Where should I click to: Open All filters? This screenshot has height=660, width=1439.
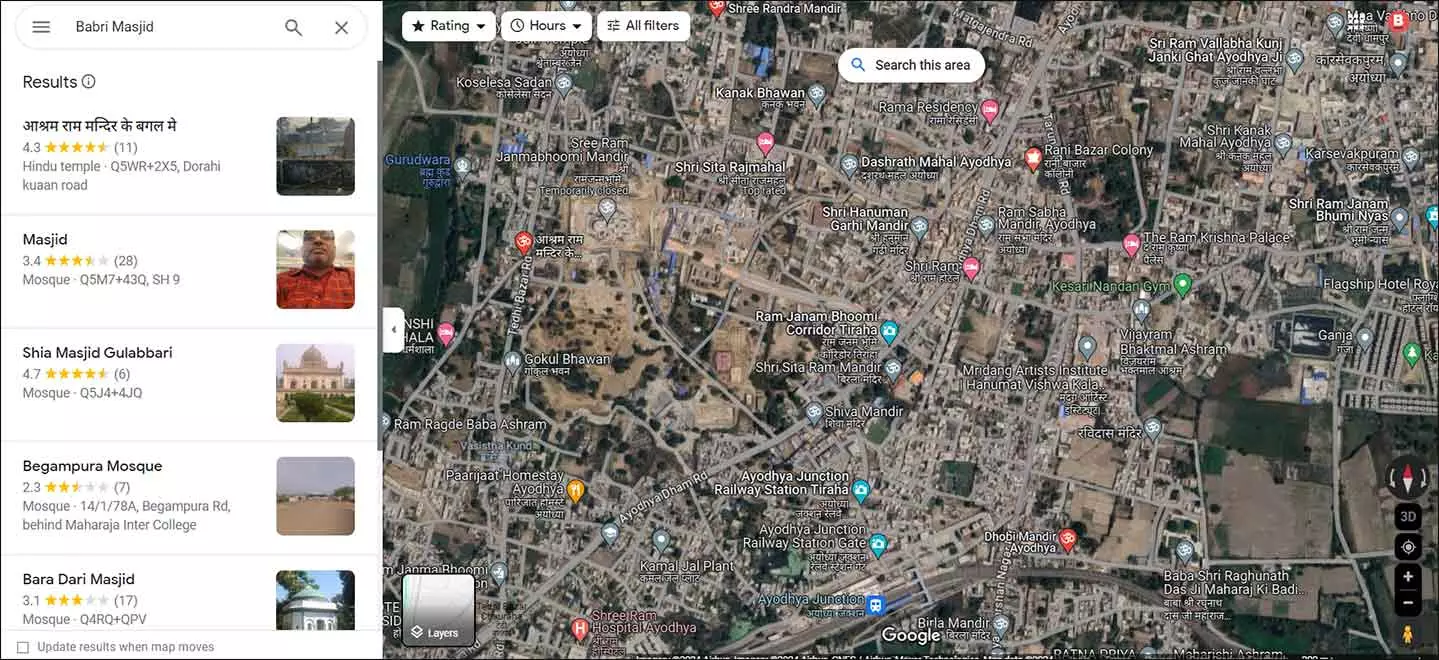tap(643, 26)
